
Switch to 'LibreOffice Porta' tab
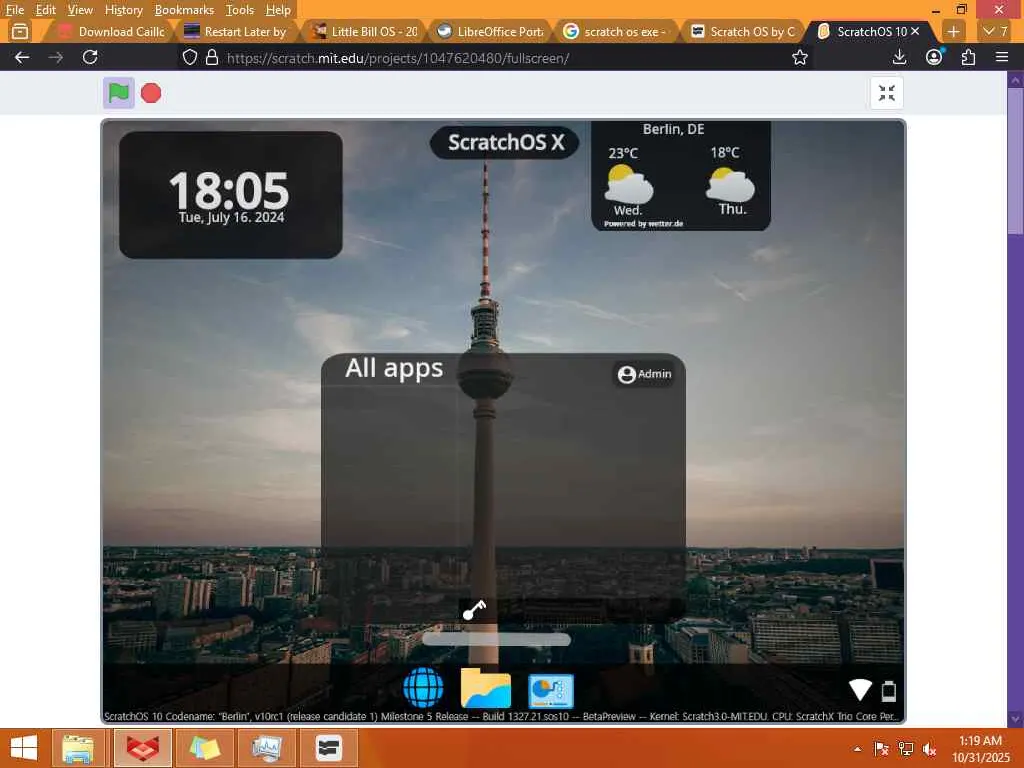(x=490, y=31)
